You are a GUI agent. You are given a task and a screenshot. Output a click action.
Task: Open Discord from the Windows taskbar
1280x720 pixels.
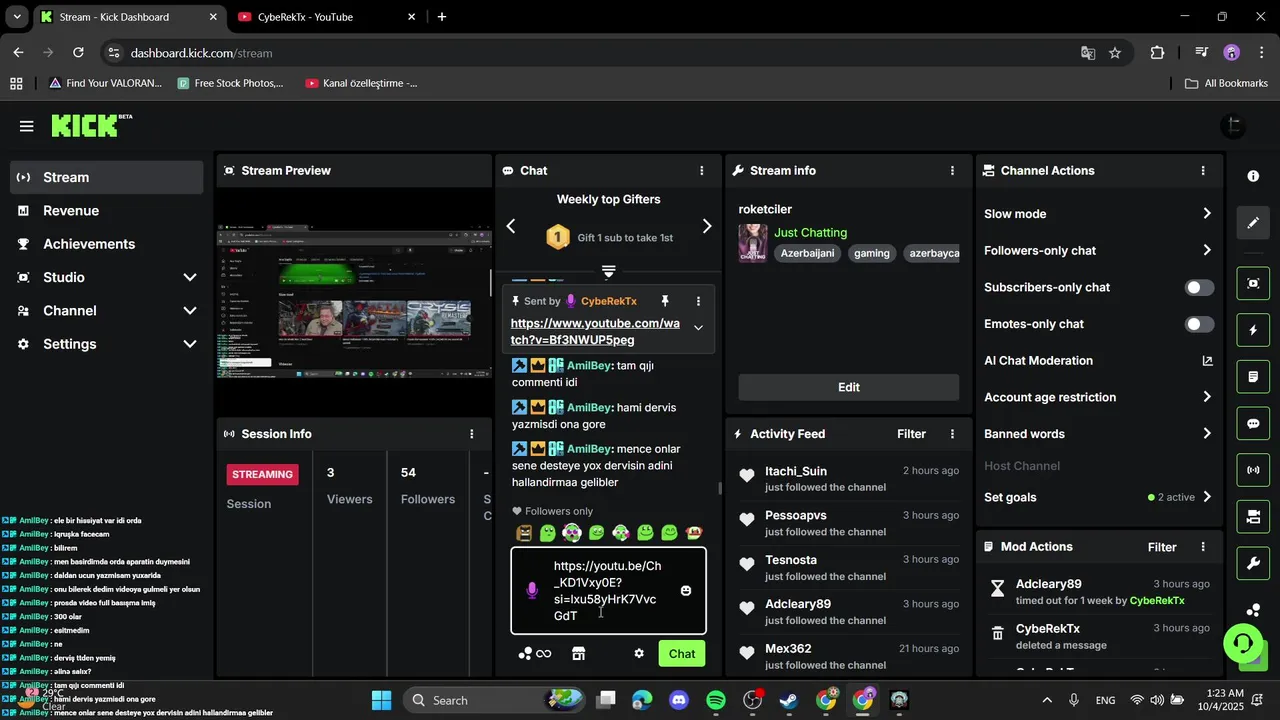[679, 700]
